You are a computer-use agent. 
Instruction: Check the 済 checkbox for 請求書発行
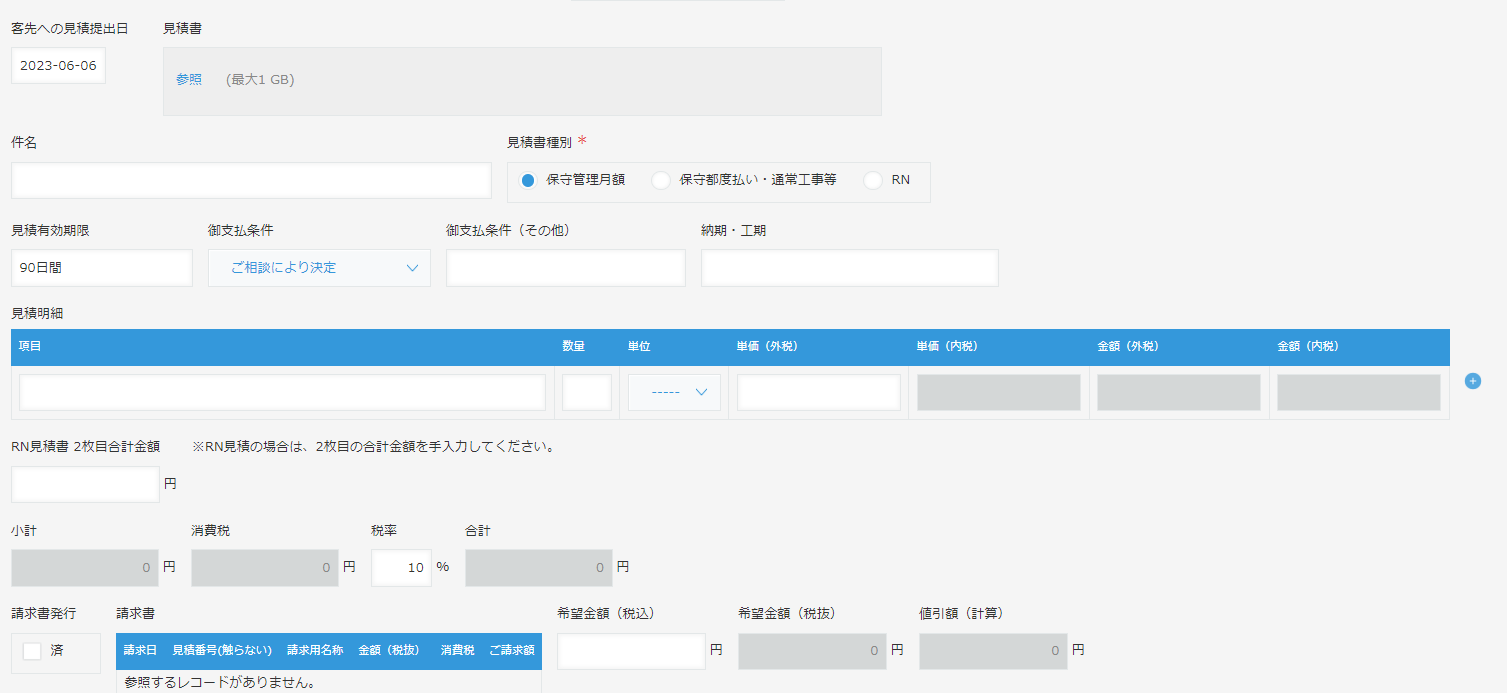[x=32, y=651]
